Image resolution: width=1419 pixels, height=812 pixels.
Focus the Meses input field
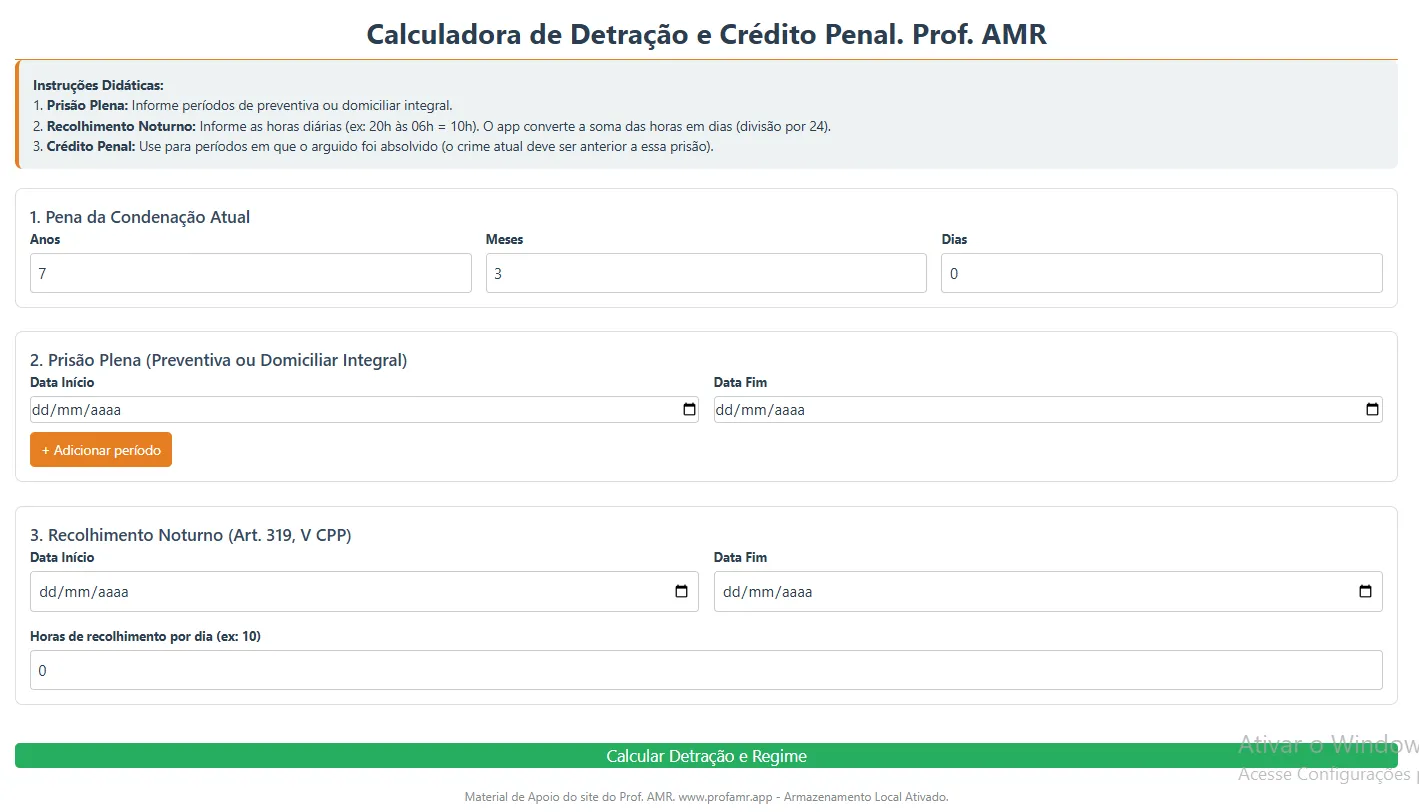coord(705,273)
